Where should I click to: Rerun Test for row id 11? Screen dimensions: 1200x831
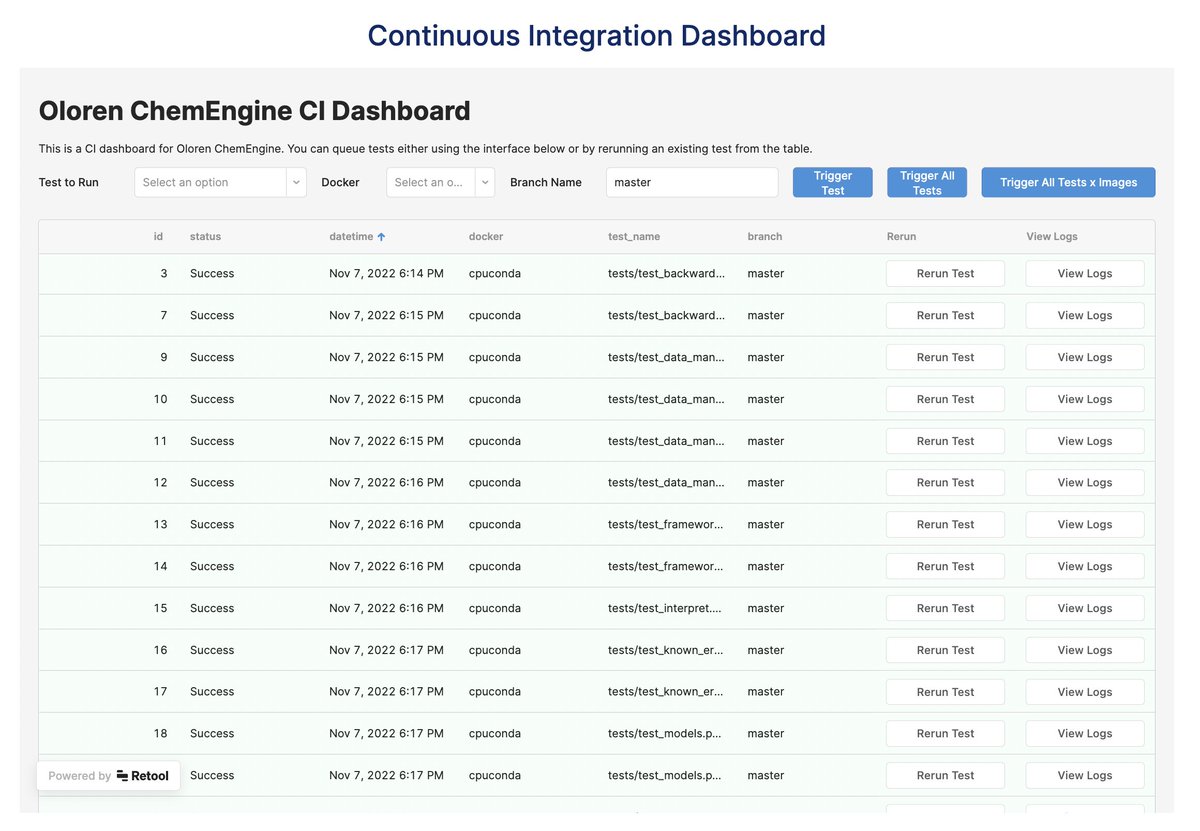point(945,442)
